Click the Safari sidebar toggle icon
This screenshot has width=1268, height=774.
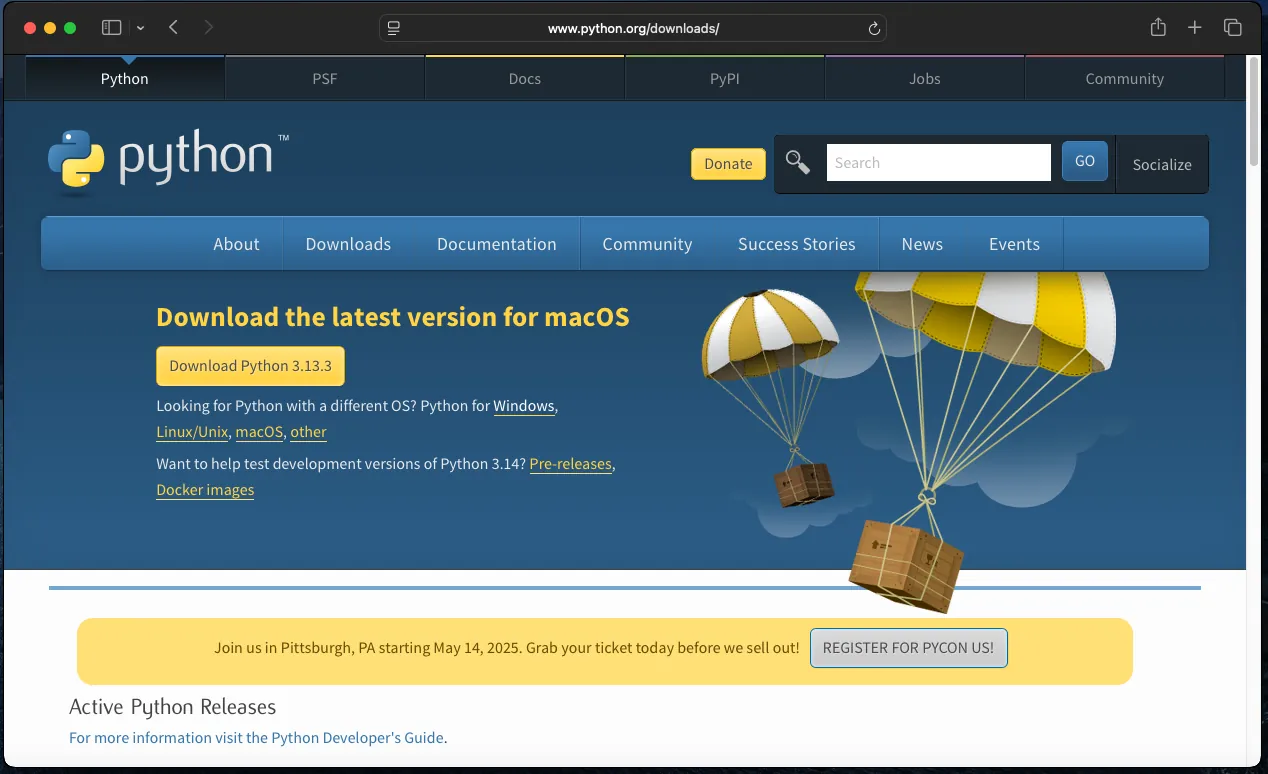pyautogui.click(x=111, y=28)
